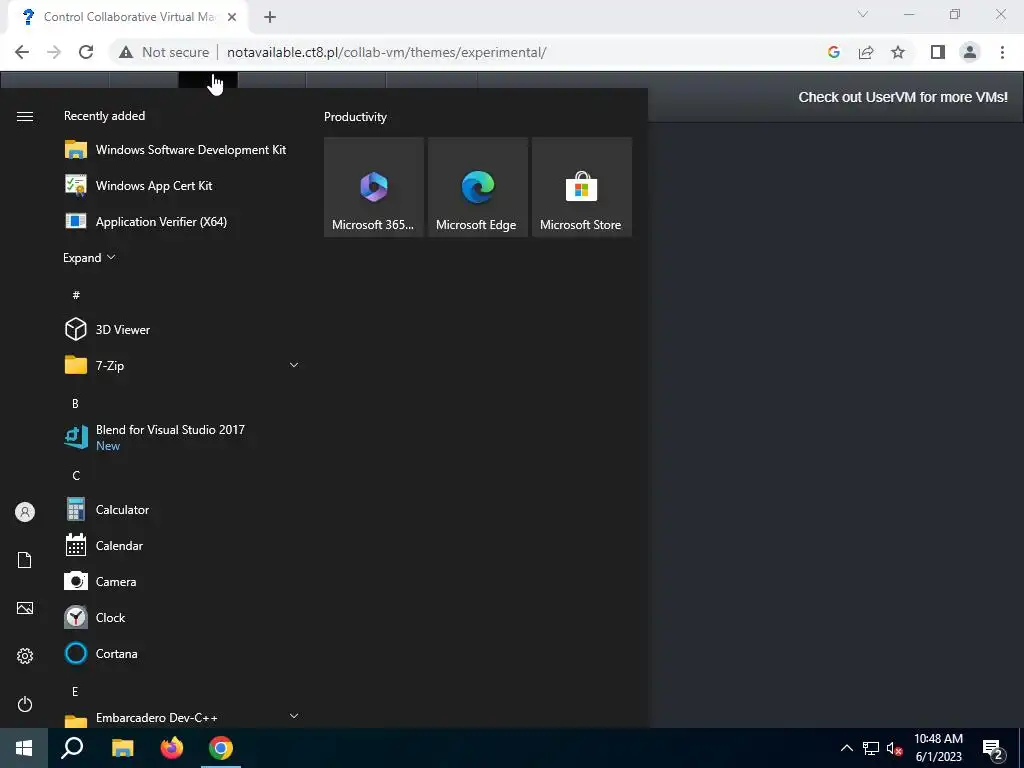Image resolution: width=1024 pixels, height=768 pixels.
Task: Launch Firefox from VM taskbar
Action: (x=172, y=748)
